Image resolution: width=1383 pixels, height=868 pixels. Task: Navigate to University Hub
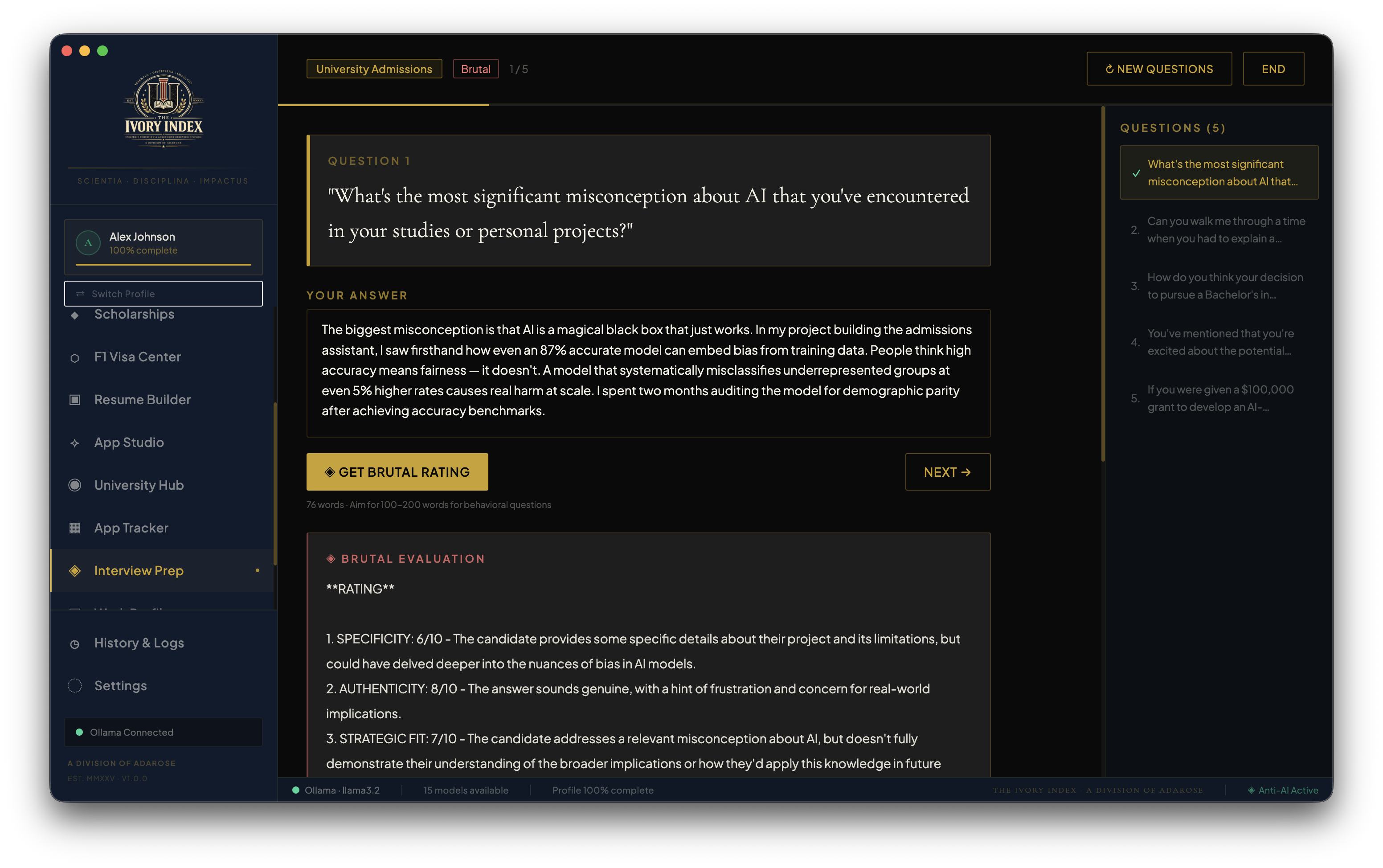162,485
